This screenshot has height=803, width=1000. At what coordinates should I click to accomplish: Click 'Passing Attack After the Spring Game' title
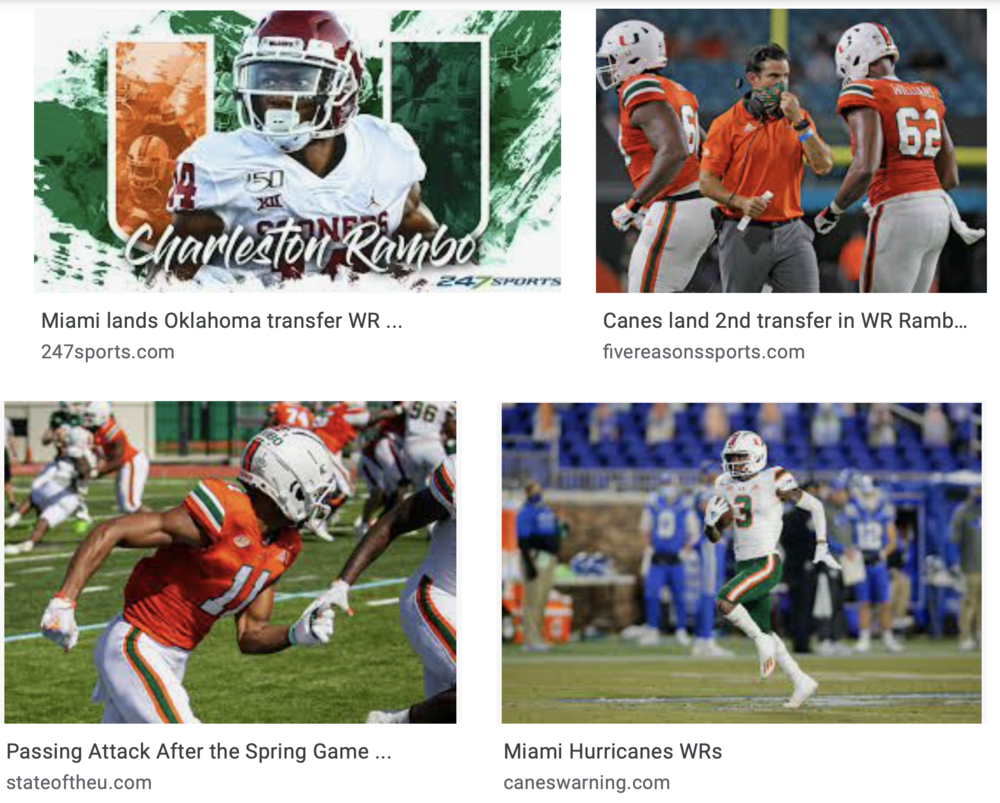point(198,751)
